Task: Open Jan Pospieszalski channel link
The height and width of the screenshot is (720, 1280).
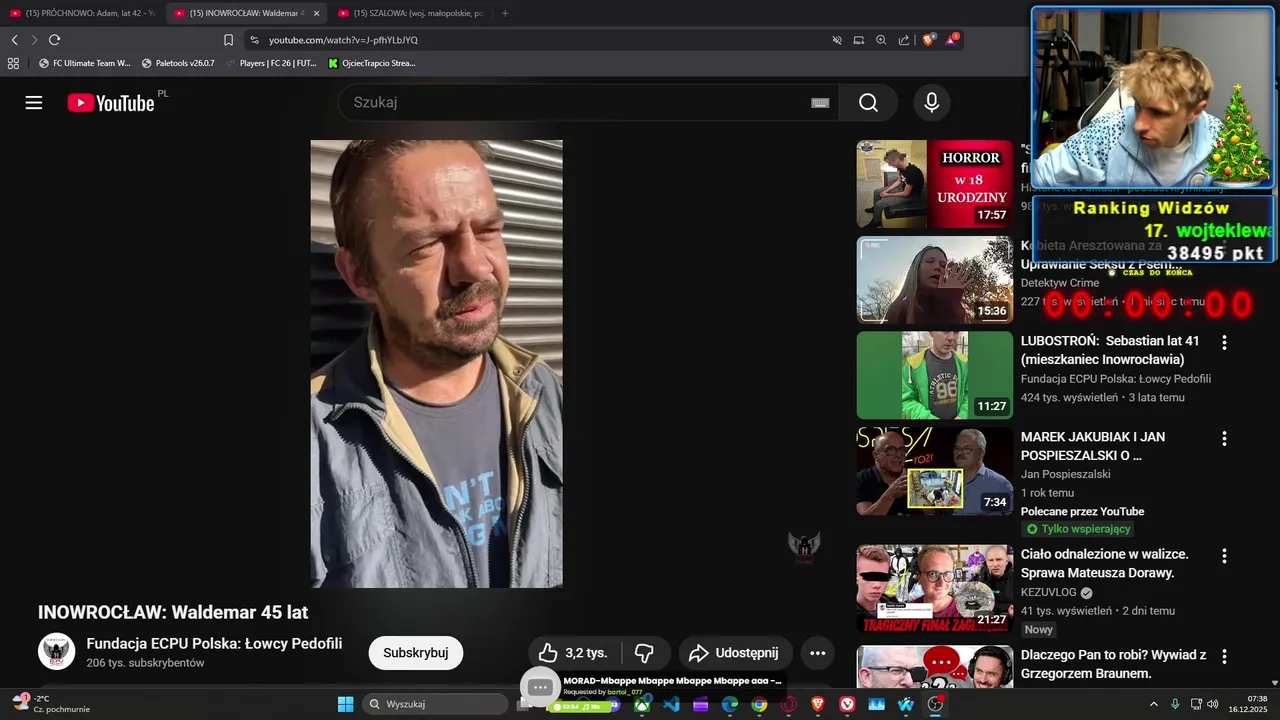Action: click(x=1066, y=474)
